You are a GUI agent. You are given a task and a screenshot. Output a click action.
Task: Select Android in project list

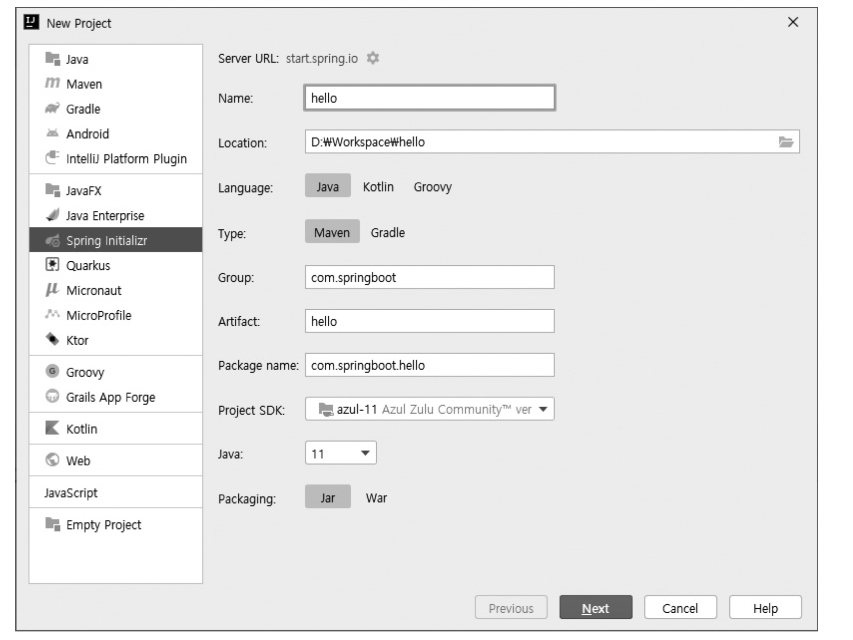[115, 133]
